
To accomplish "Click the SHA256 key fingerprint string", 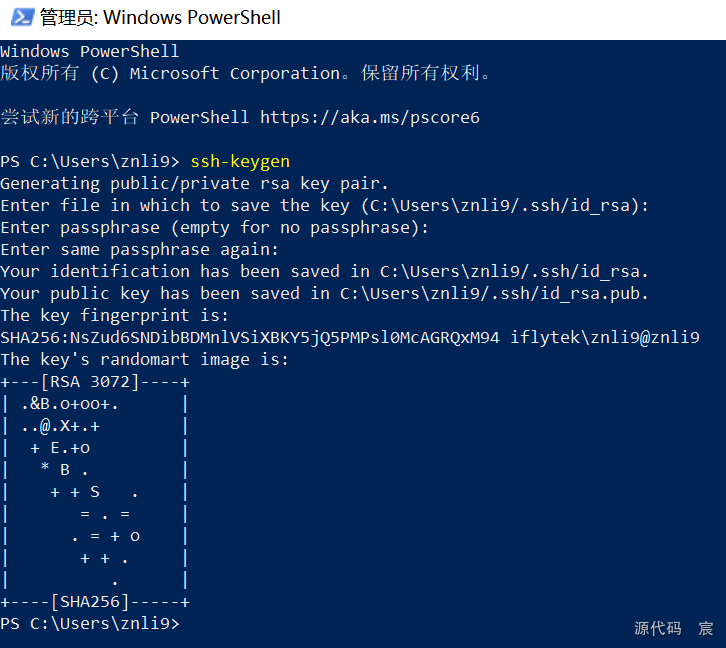I will [x=249, y=337].
